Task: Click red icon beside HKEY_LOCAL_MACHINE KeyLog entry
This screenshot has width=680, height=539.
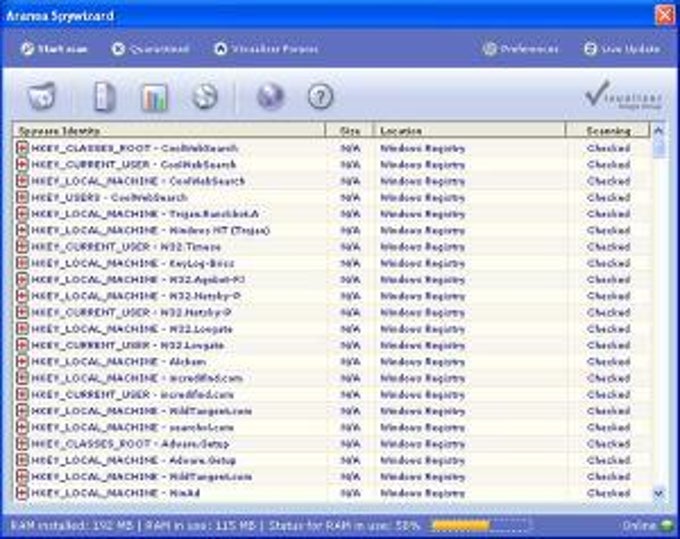Action: pyautogui.click(x=22, y=263)
